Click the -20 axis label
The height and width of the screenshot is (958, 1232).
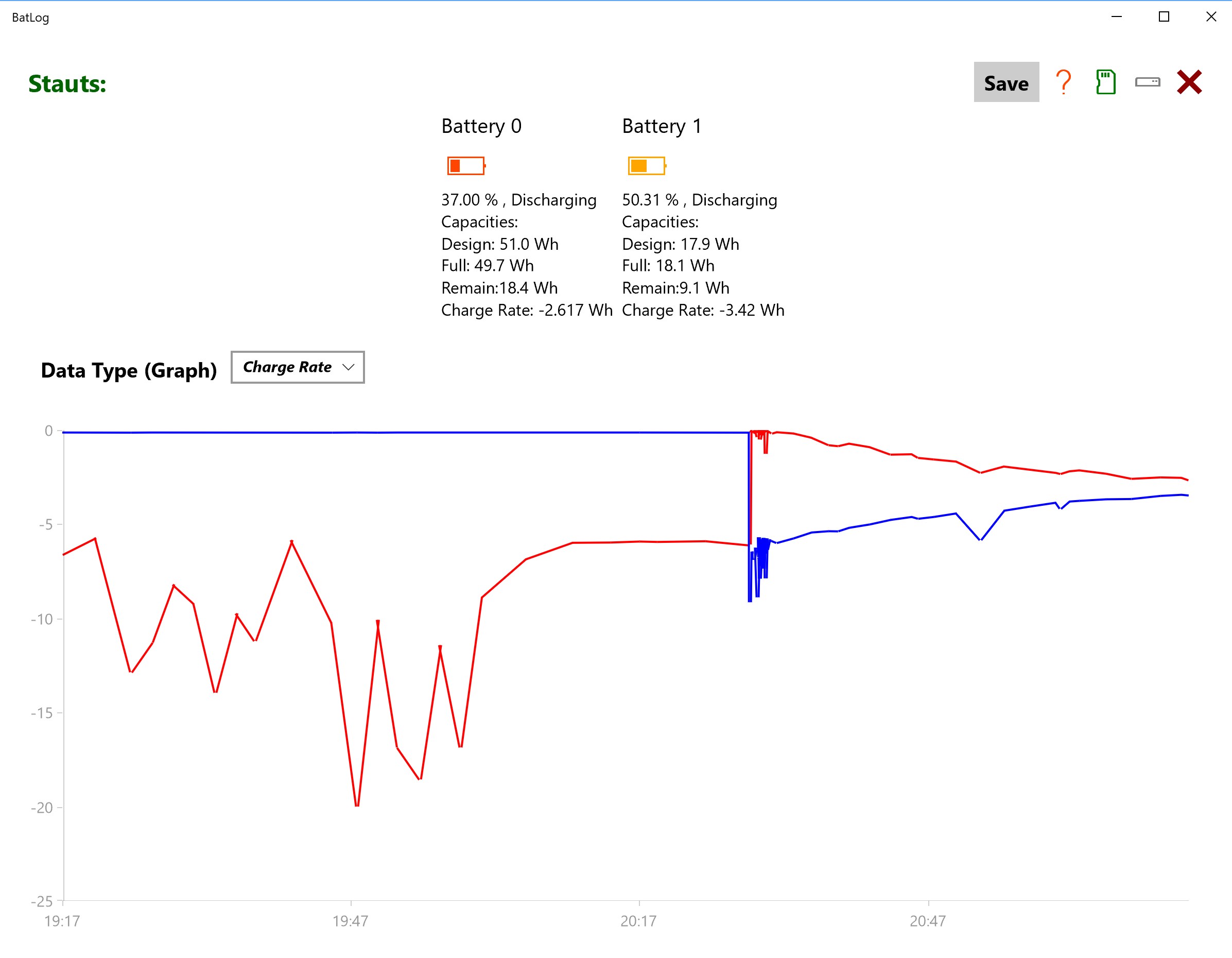tap(42, 808)
